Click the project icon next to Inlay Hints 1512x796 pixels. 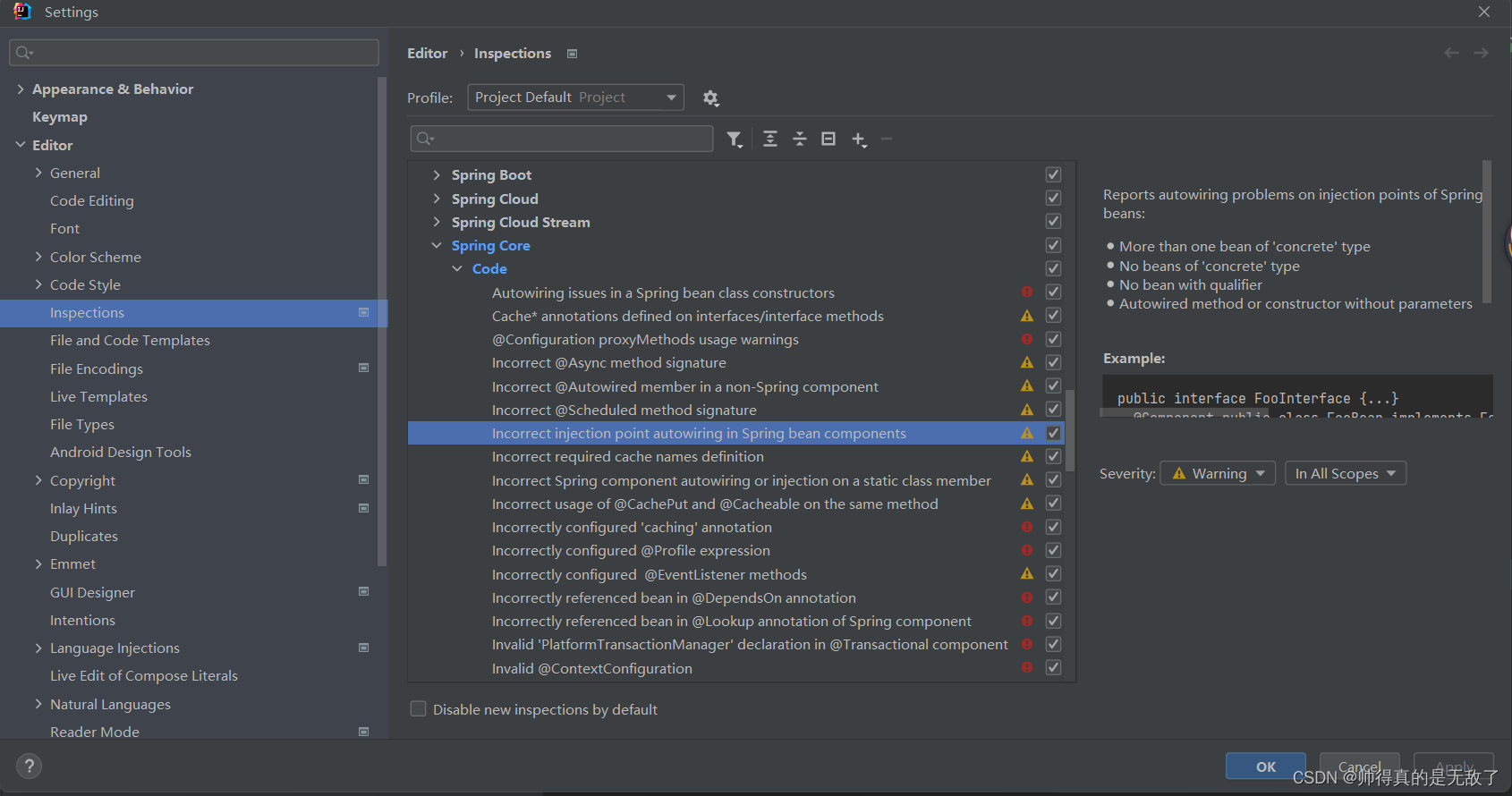363,508
